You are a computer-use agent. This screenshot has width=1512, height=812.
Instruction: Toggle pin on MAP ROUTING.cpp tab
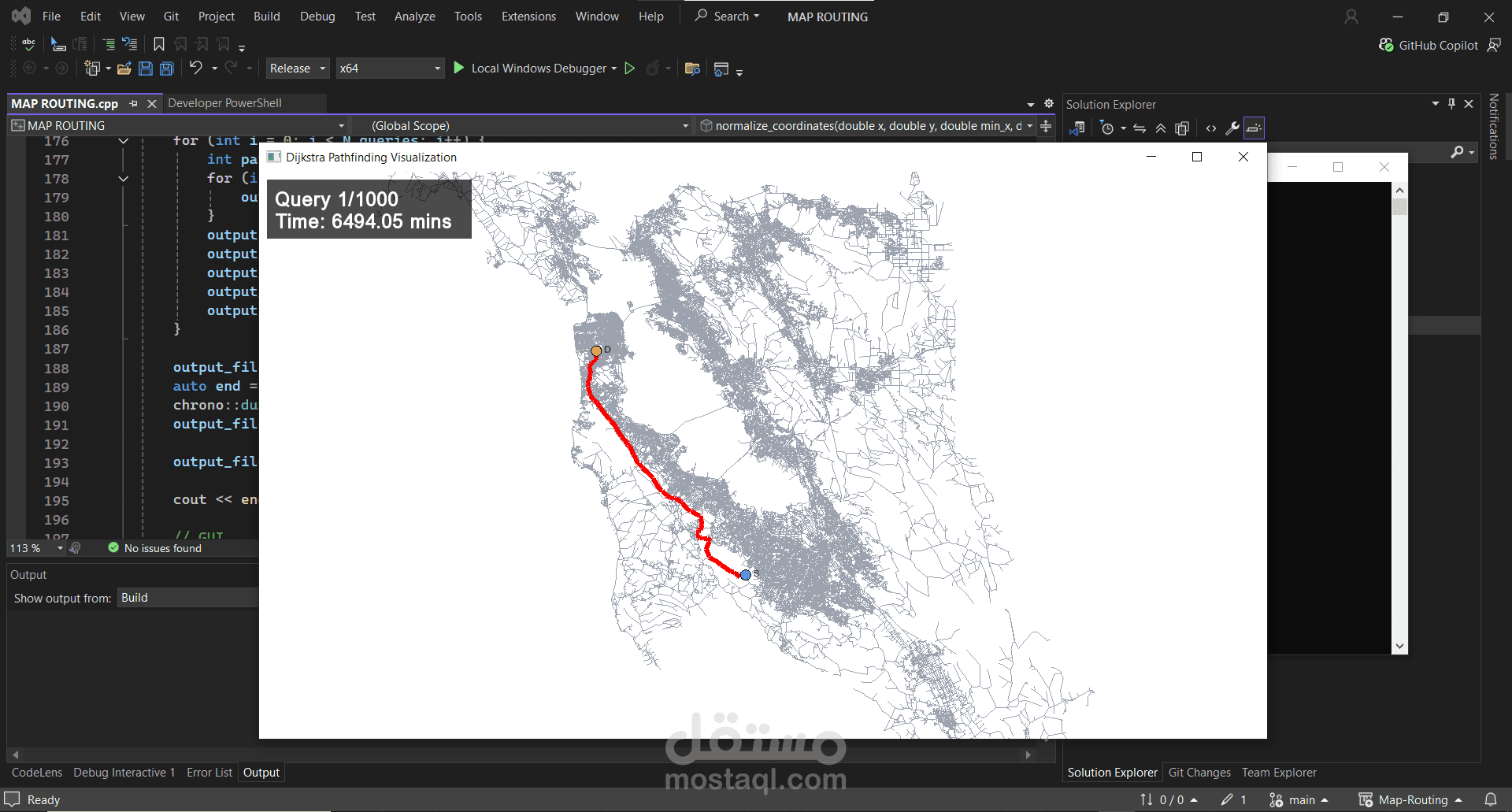pos(133,103)
